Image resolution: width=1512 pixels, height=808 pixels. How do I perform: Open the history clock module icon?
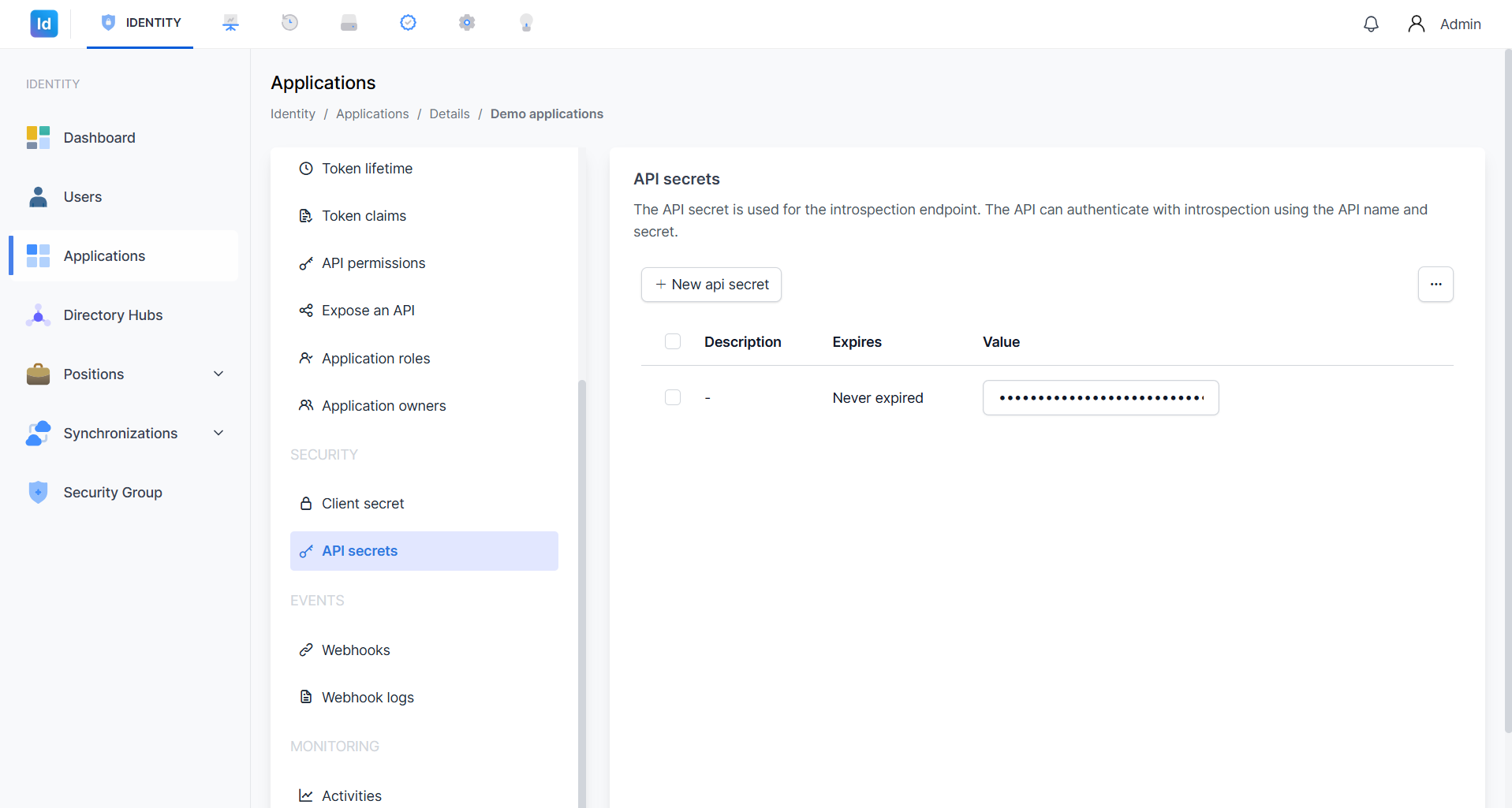[289, 23]
